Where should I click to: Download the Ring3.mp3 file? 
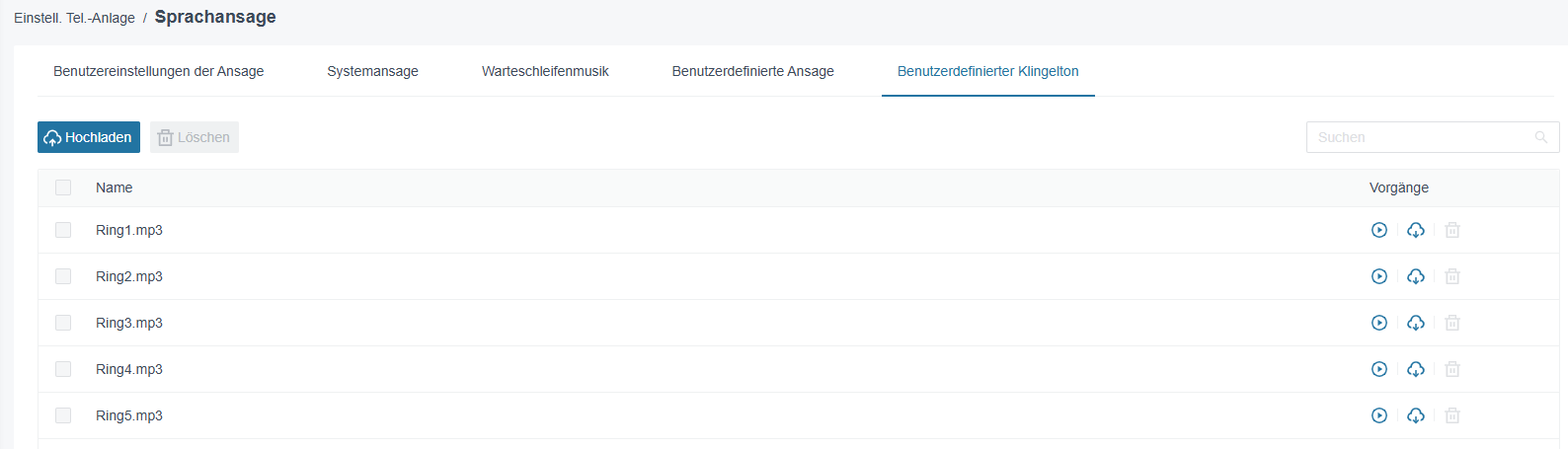click(x=1416, y=323)
